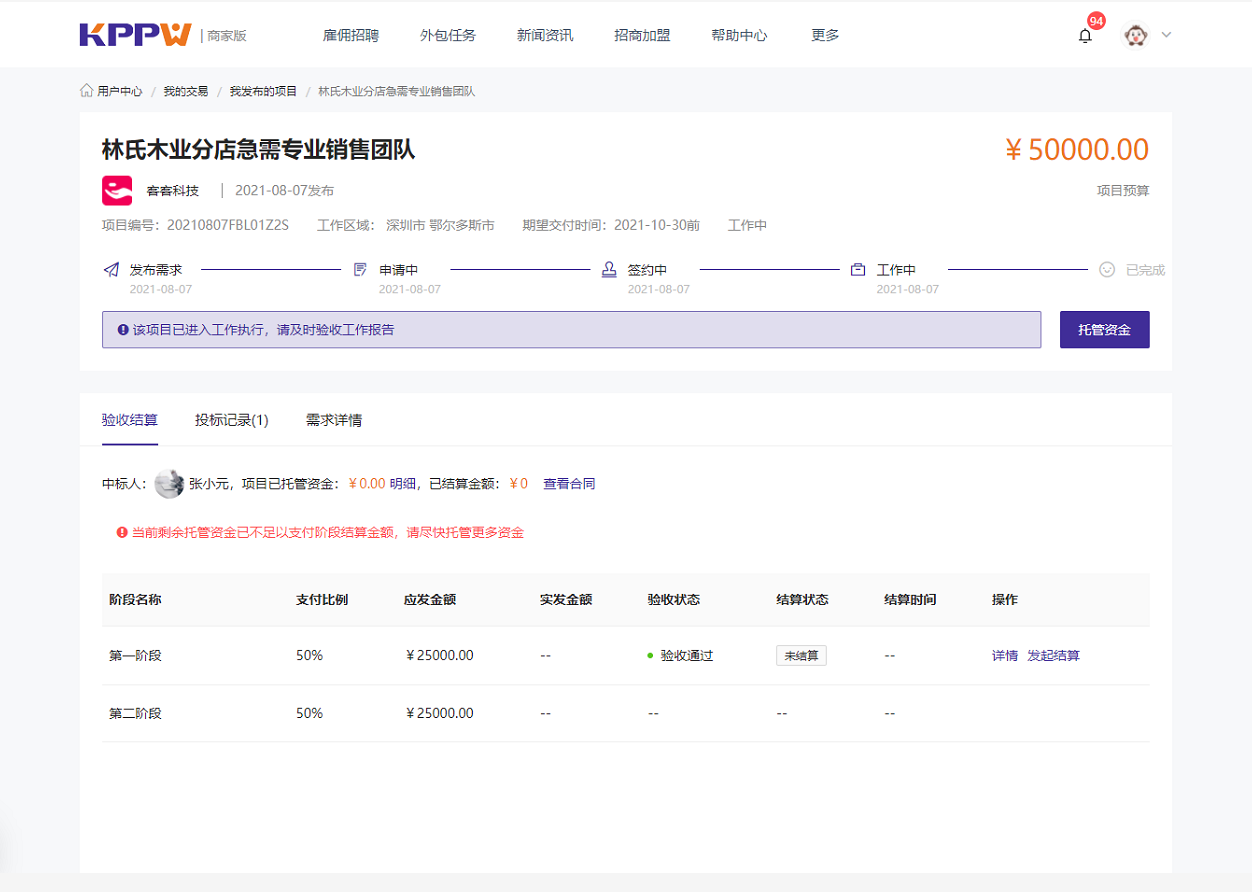
Task: Expand the user account dropdown arrow
Action: 1166,35
